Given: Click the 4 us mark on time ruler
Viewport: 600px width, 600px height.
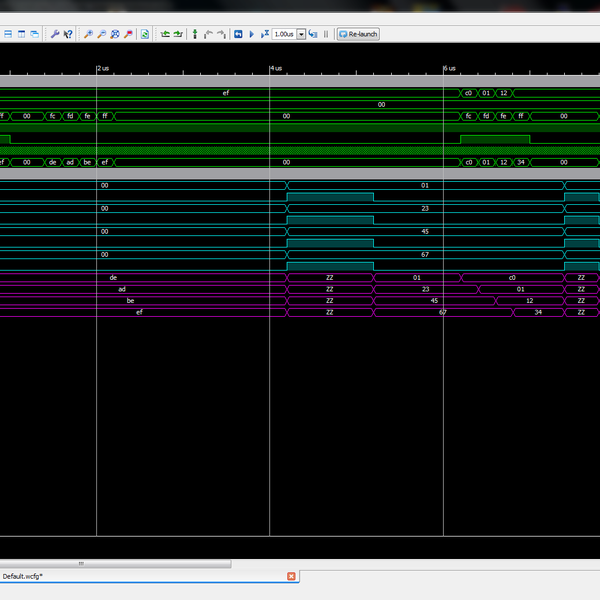Looking at the screenshot, I should (x=274, y=68).
